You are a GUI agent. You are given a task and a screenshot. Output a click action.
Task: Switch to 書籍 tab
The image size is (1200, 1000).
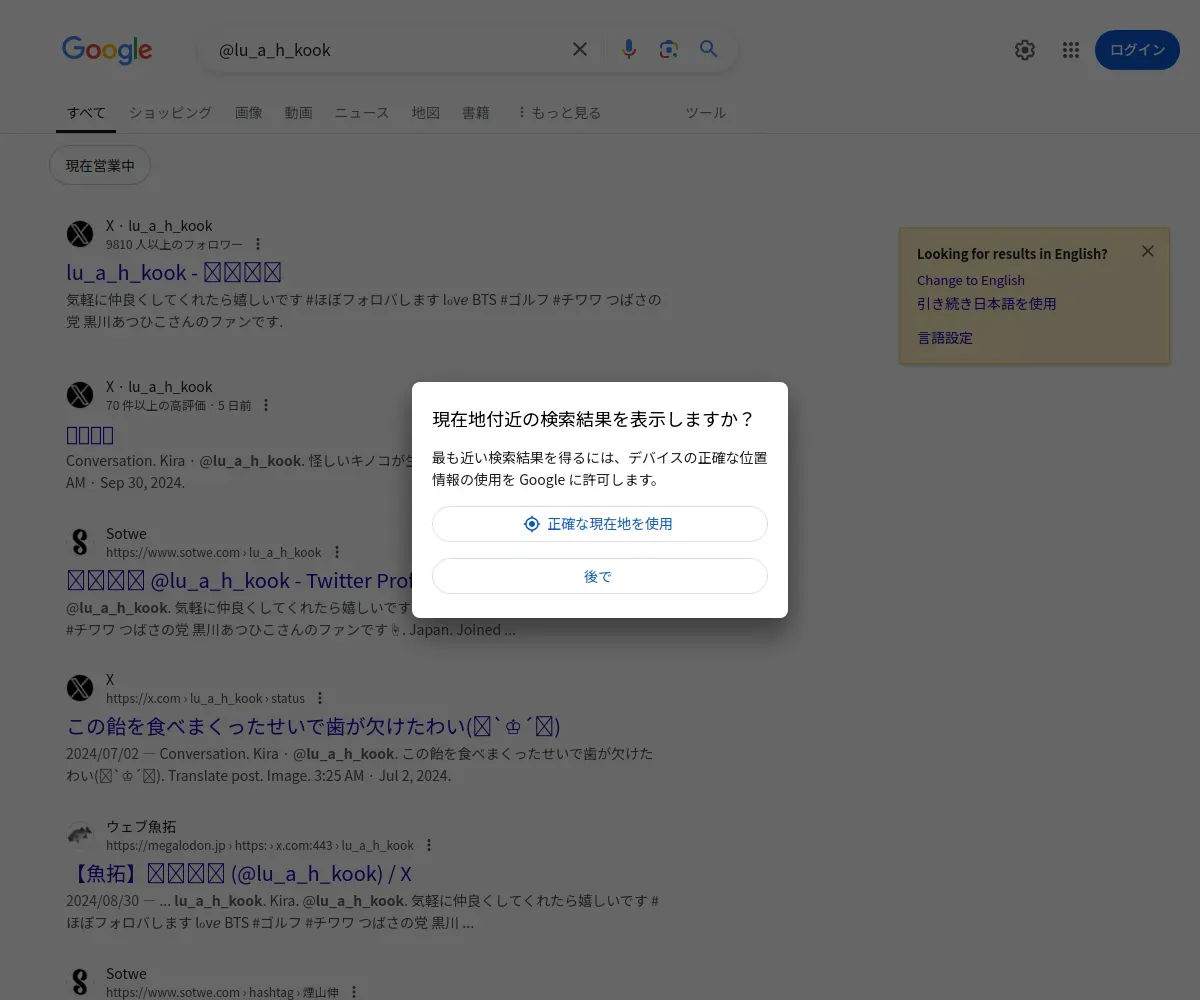pos(476,113)
